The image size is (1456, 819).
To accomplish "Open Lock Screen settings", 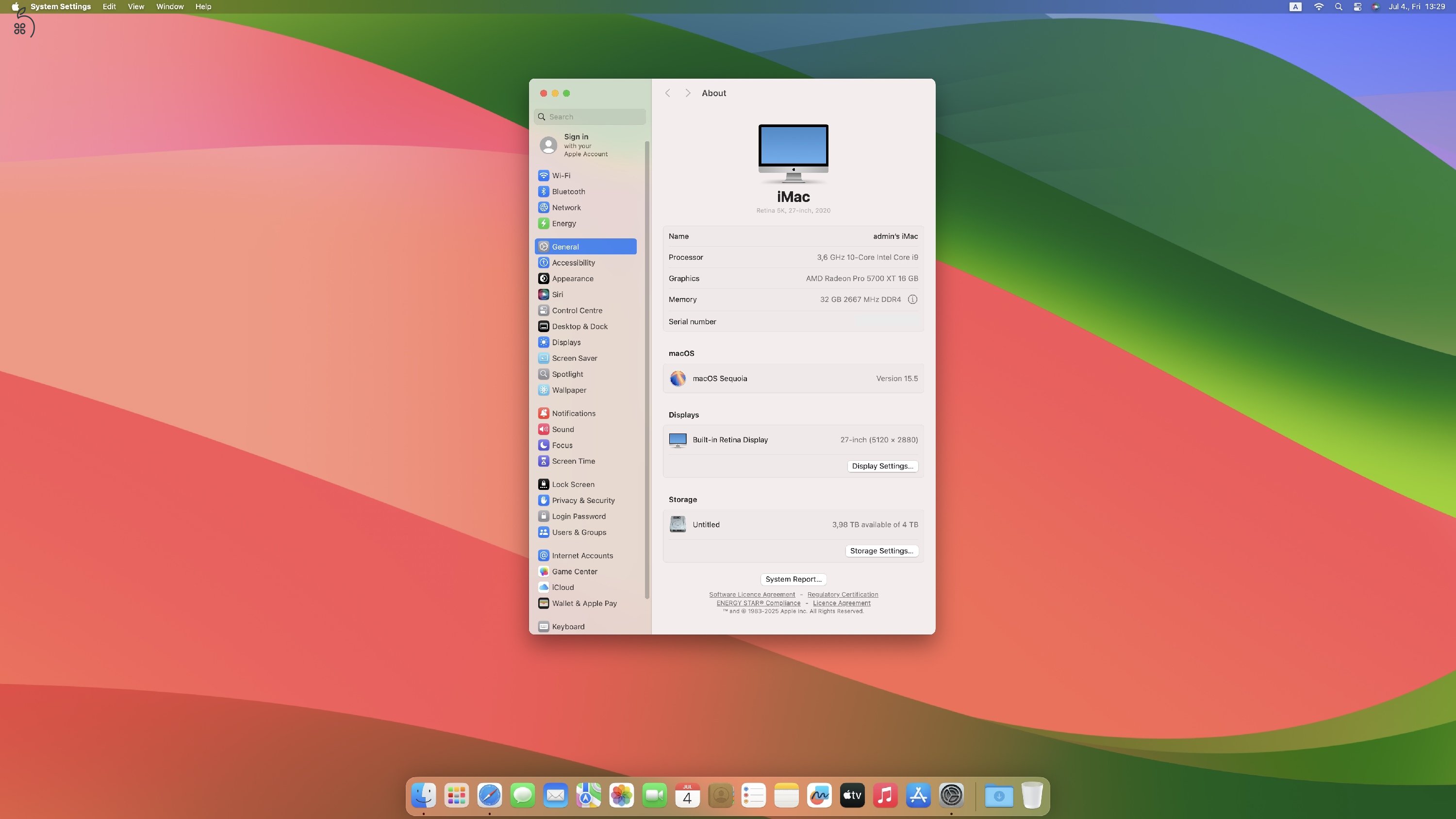I will pyautogui.click(x=585, y=485).
